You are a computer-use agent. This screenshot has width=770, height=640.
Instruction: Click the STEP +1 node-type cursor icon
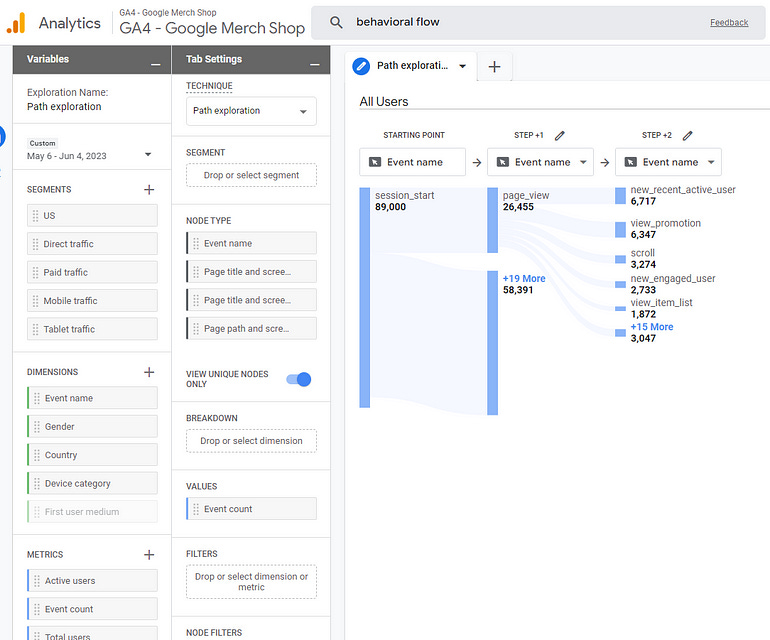[x=503, y=162]
